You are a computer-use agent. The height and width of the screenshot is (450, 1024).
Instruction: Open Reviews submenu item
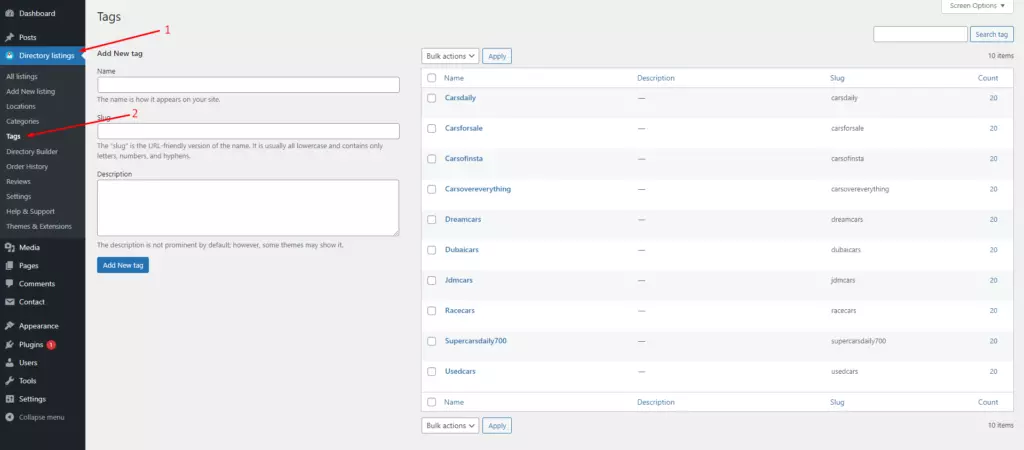[x=18, y=182]
